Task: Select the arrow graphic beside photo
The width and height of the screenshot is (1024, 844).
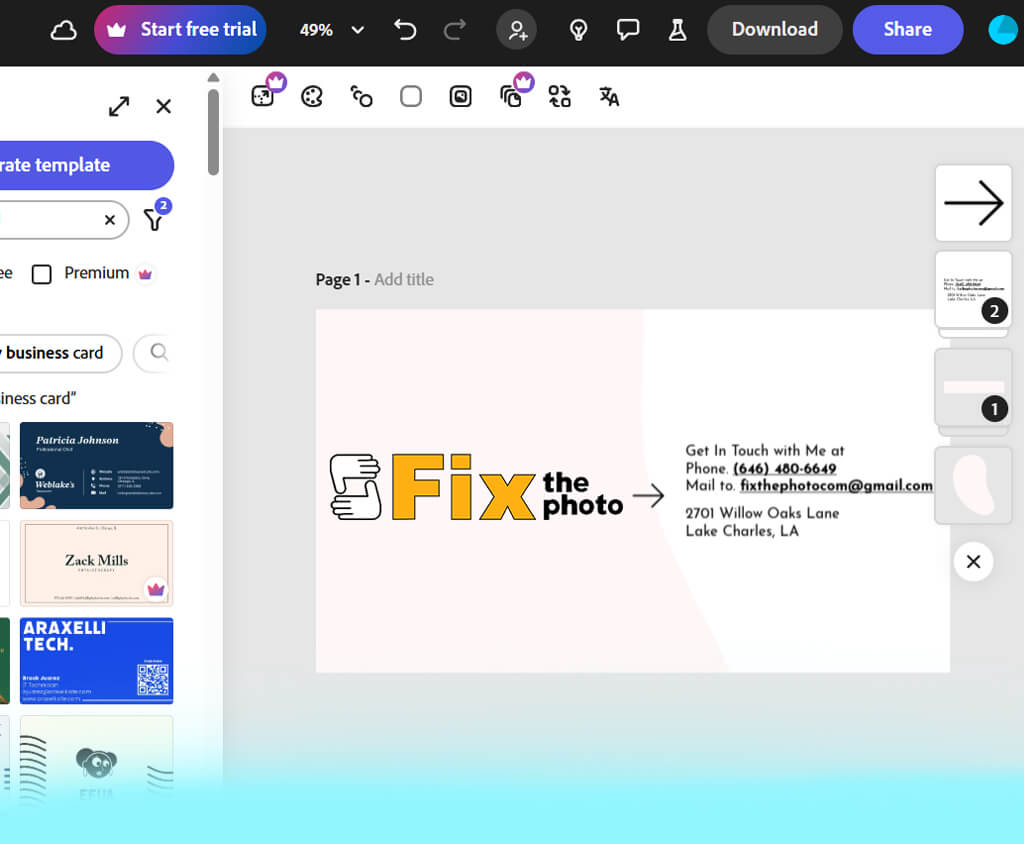Action: (648, 496)
